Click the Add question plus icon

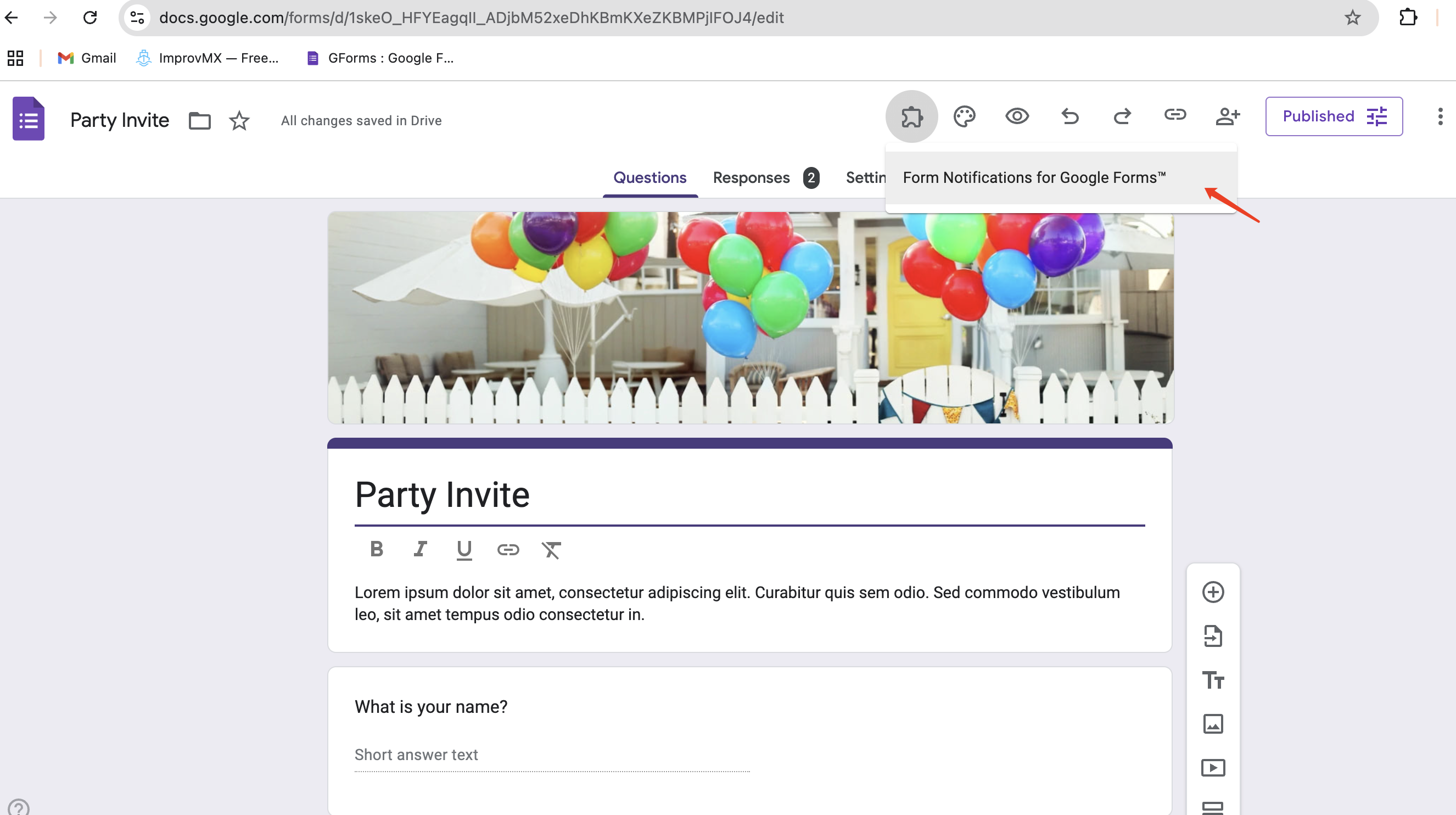click(x=1212, y=592)
